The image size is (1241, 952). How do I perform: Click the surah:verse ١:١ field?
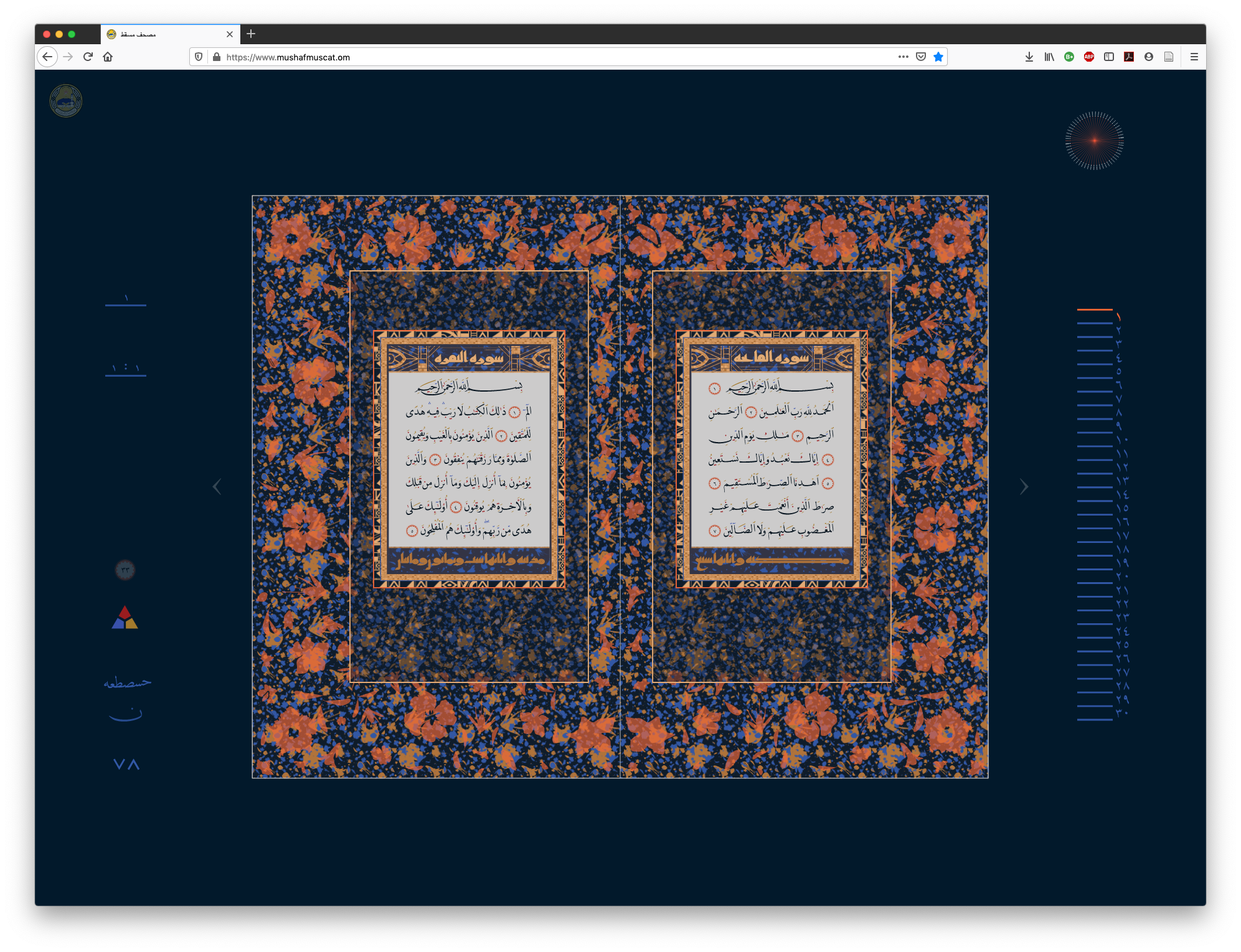point(126,369)
